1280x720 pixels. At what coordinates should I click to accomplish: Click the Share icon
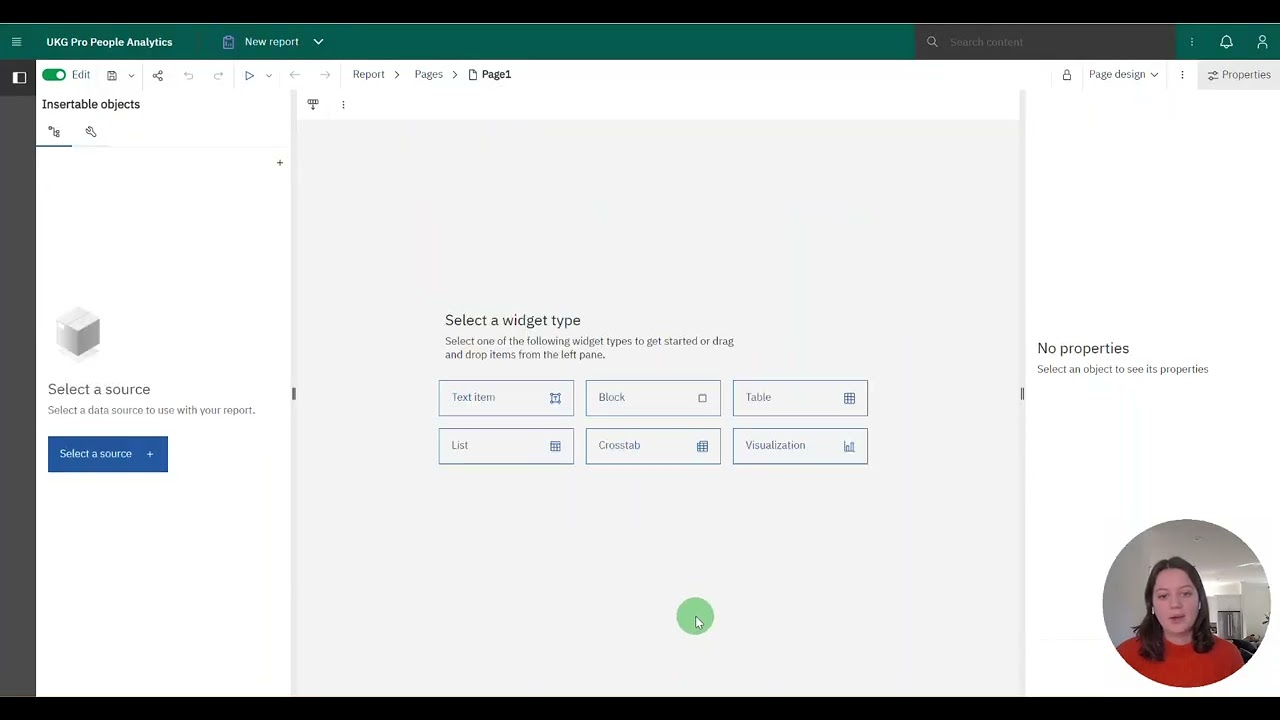[158, 75]
